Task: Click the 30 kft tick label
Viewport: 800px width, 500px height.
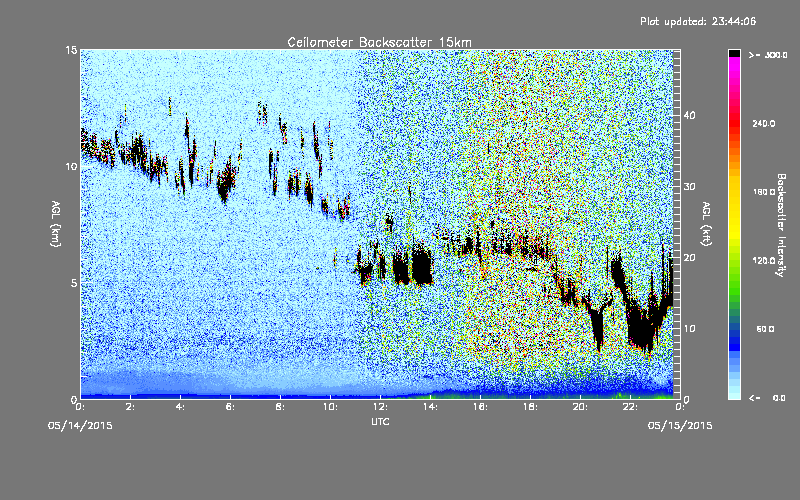Action: click(x=689, y=187)
